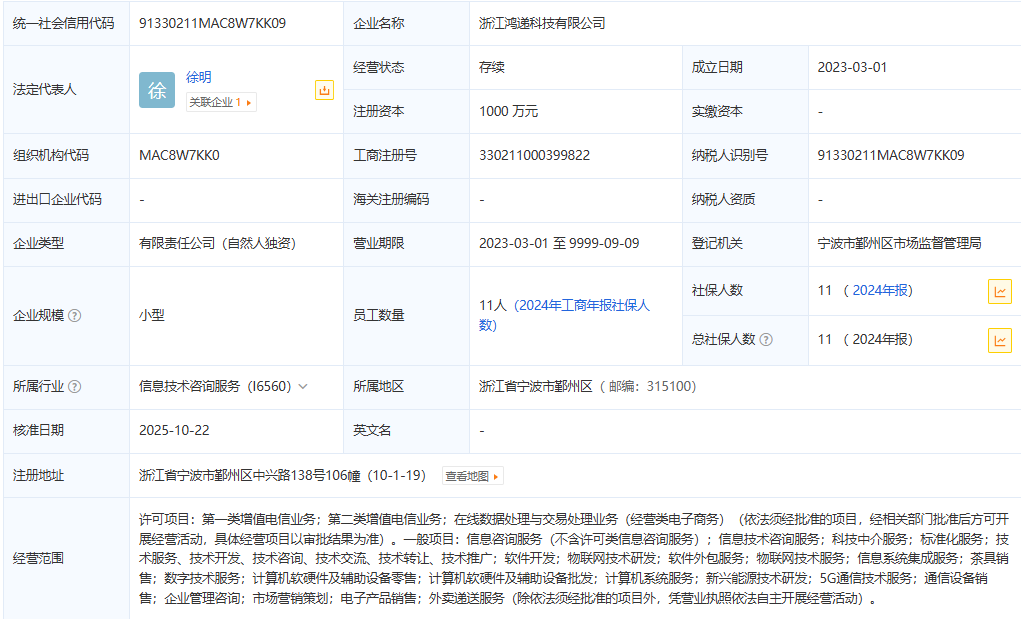The height and width of the screenshot is (619, 1021).
Task: Click the help icon next to 总社保人数
Action: (766, 340)
